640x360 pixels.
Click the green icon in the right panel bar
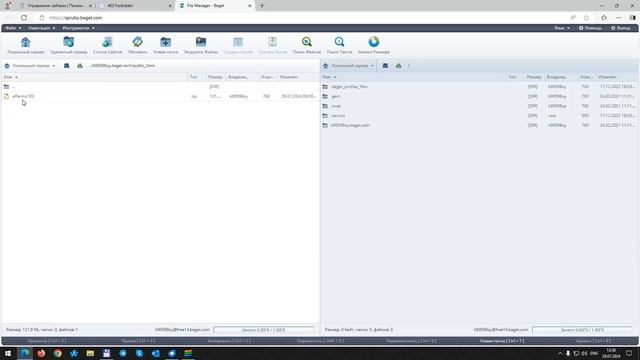tap(398, 66)
